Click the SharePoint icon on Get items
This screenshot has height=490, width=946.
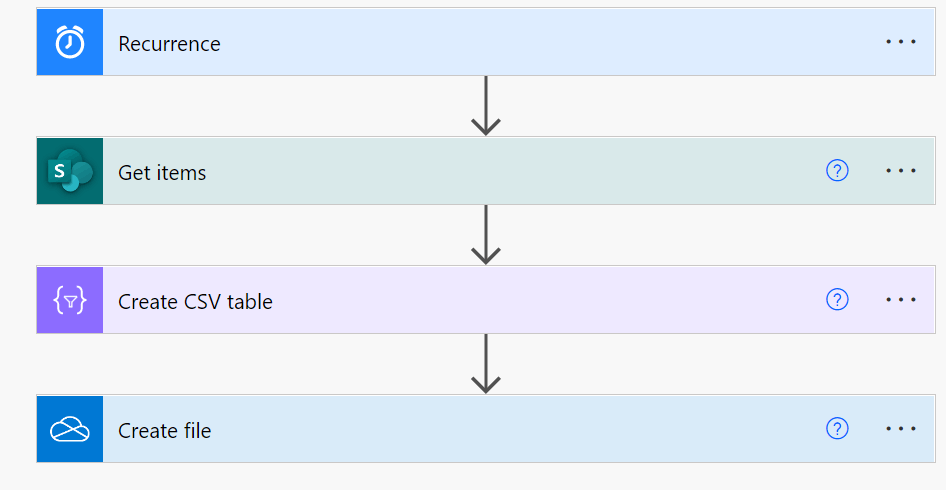pyautogui.click(x=70, y=171)
